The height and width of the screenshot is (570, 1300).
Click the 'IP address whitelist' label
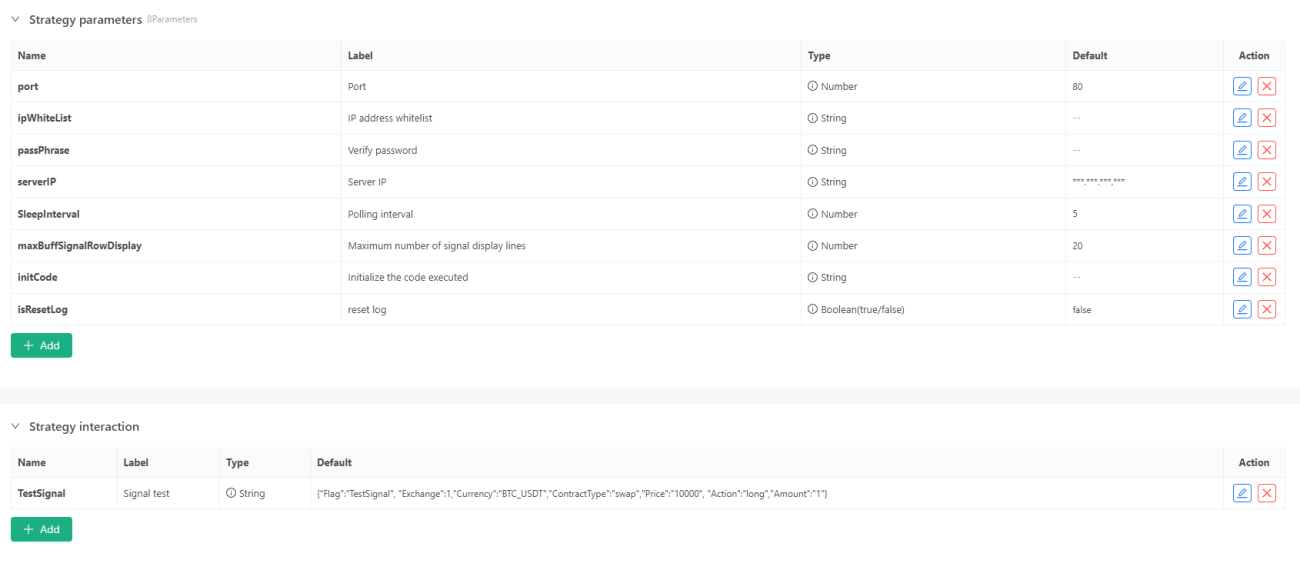(390, 118)
